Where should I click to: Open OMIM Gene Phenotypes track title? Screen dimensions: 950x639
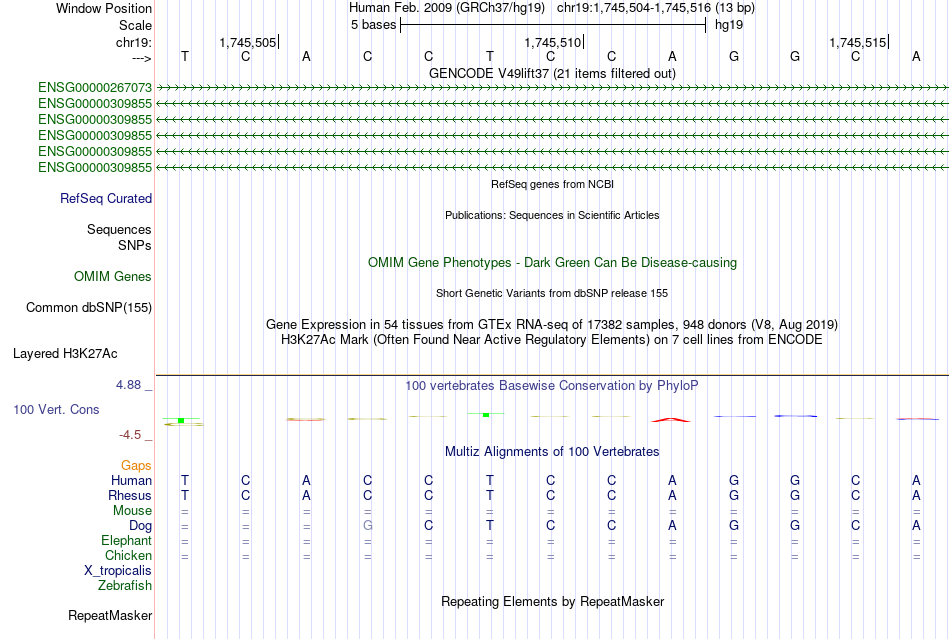tap(552, 262)
